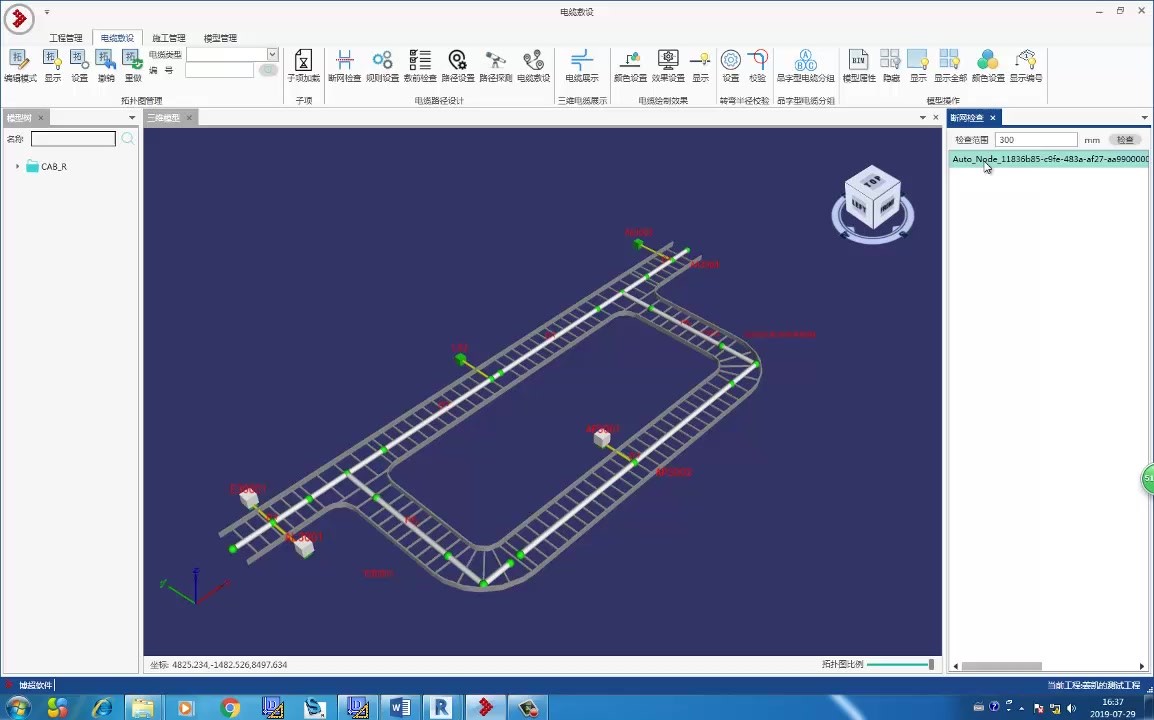Switch to the 工程管理 ribbon tab
1154x720 pixels.
[x=66, y=38]
